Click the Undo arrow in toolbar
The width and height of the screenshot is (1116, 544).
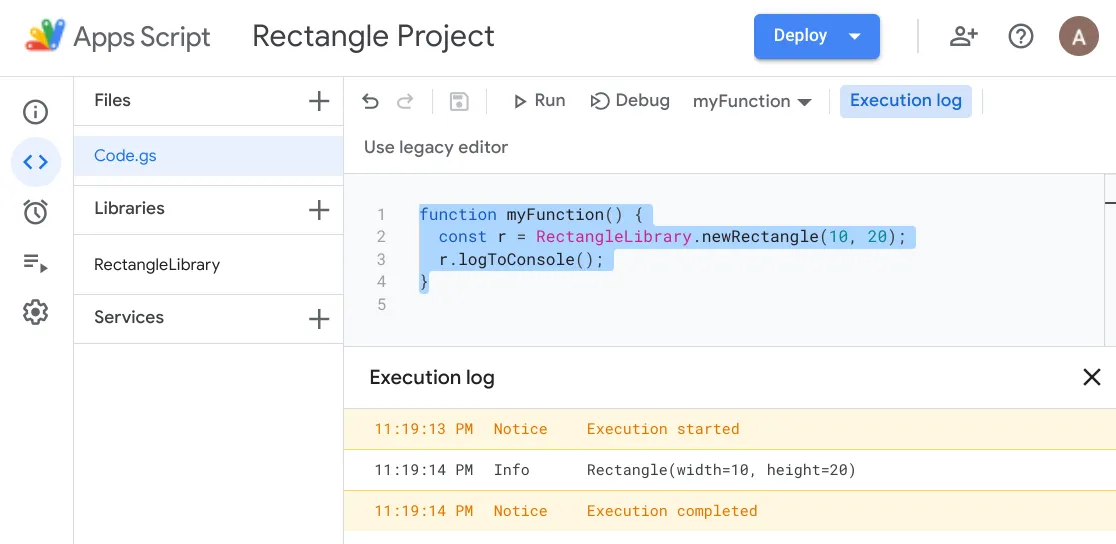pos(370,101)
